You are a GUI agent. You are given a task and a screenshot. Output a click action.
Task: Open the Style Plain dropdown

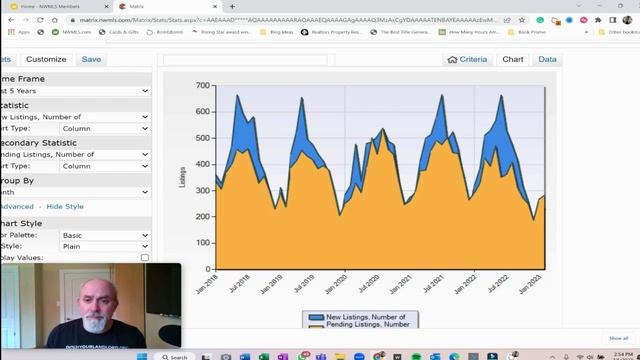105,247
